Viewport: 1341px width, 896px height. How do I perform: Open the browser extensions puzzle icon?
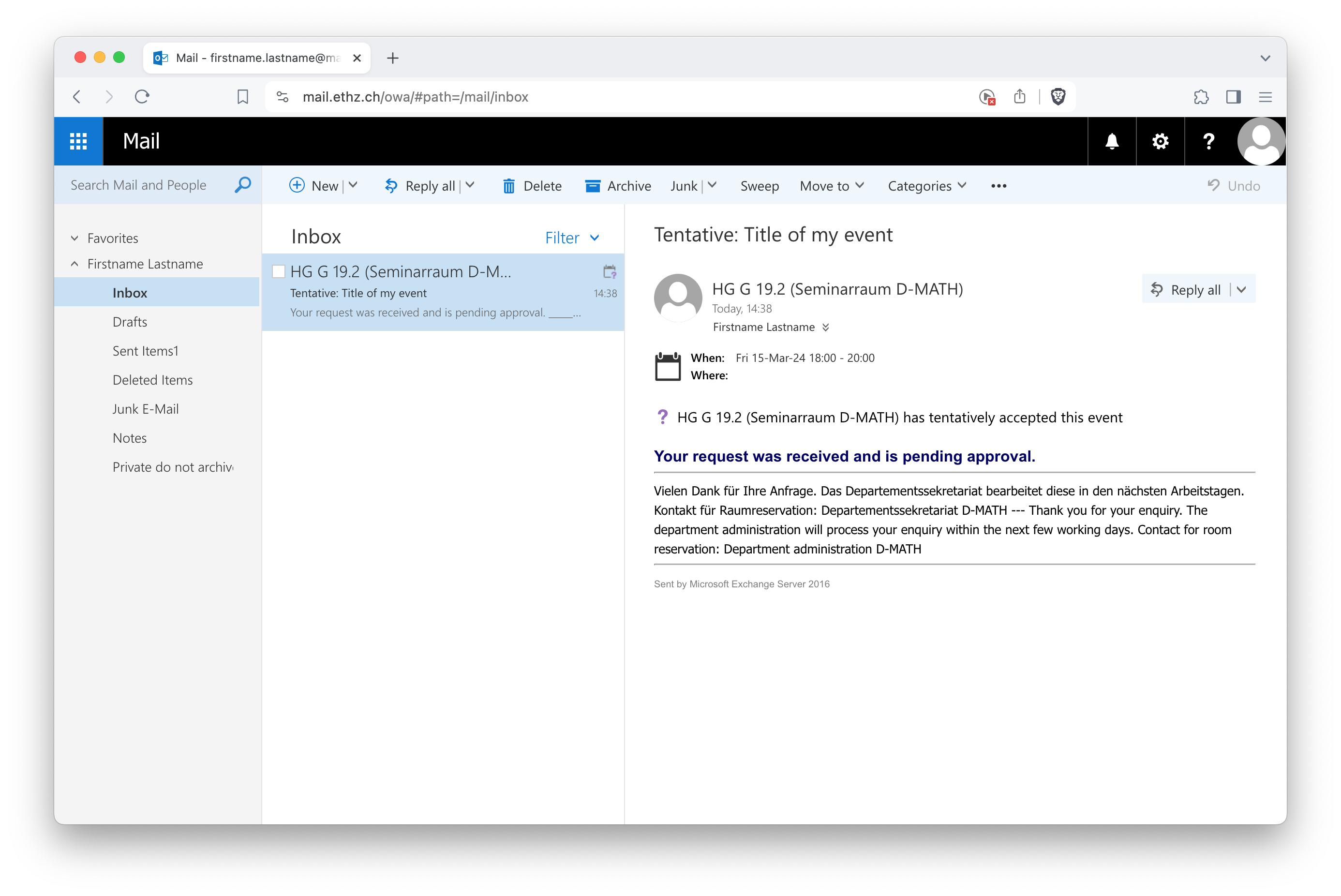point(1201,97)
